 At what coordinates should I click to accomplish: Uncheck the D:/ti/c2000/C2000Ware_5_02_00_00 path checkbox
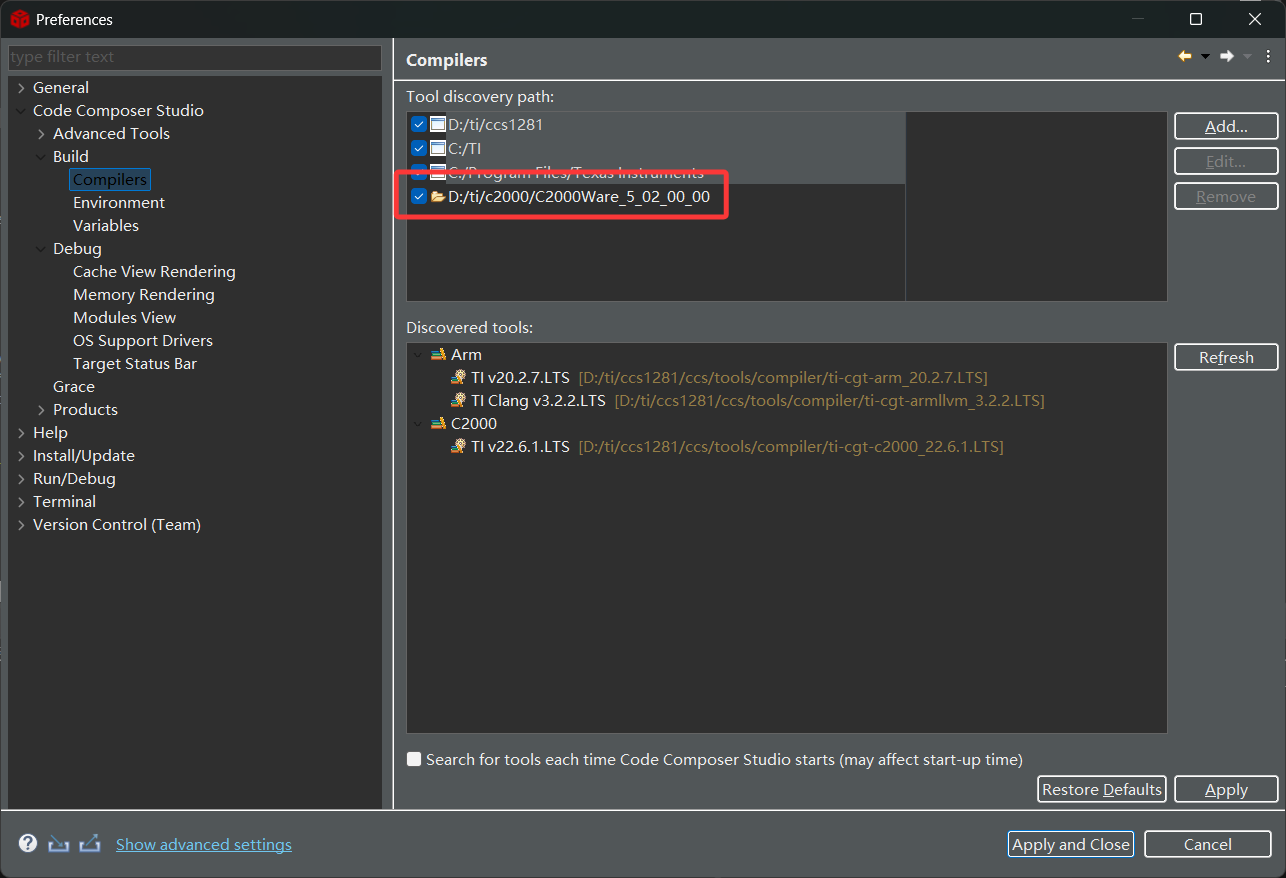(419, 197)
